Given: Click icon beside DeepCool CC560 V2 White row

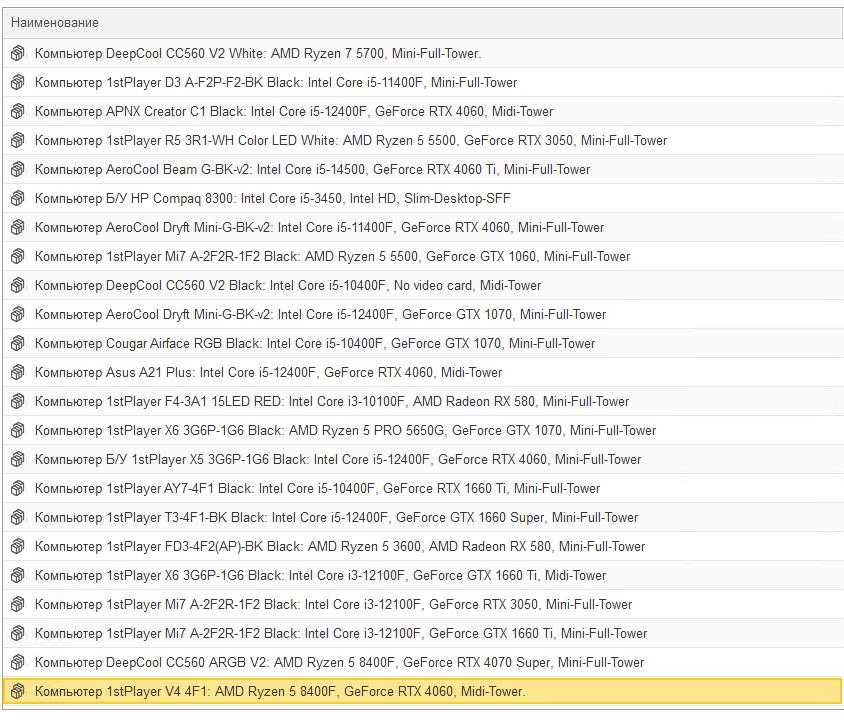Looking at the screenshot, I should pos(18,53).
